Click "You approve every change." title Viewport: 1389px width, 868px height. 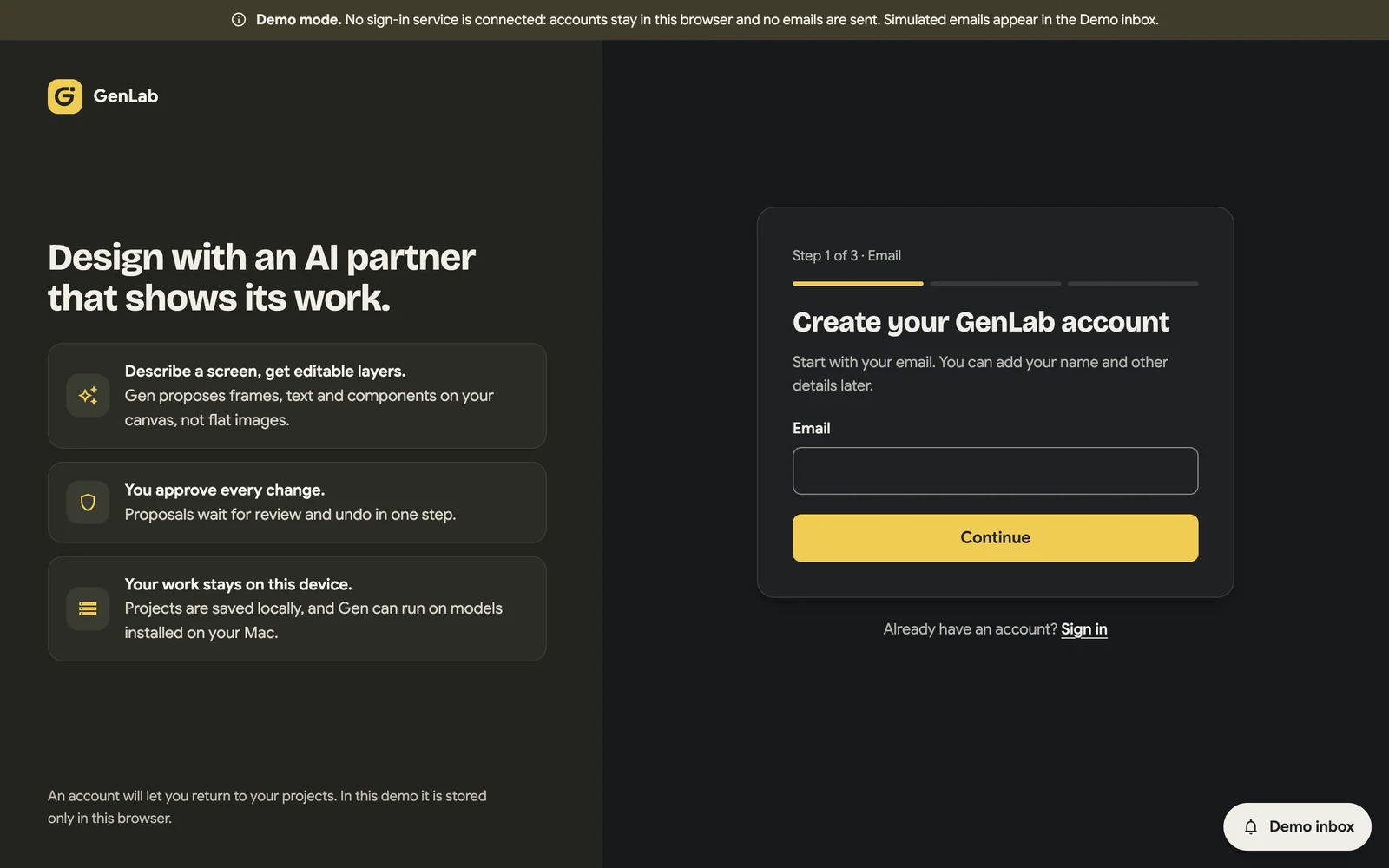225,490
